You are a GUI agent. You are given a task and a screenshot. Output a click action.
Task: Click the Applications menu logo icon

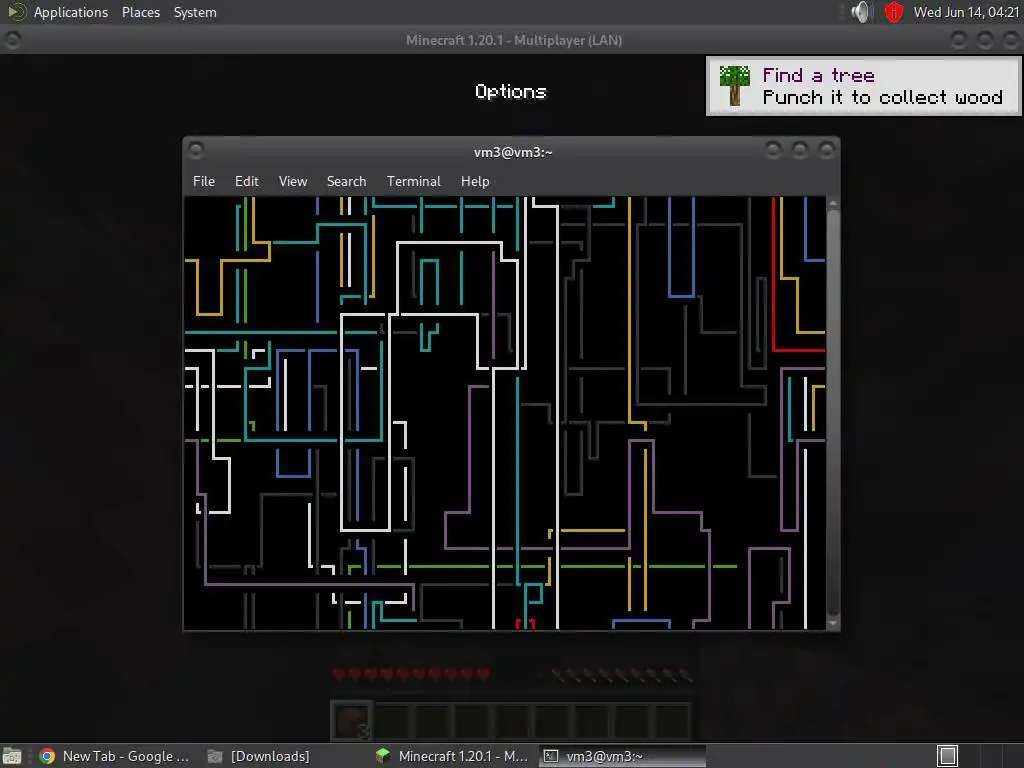tap(16, 12)
